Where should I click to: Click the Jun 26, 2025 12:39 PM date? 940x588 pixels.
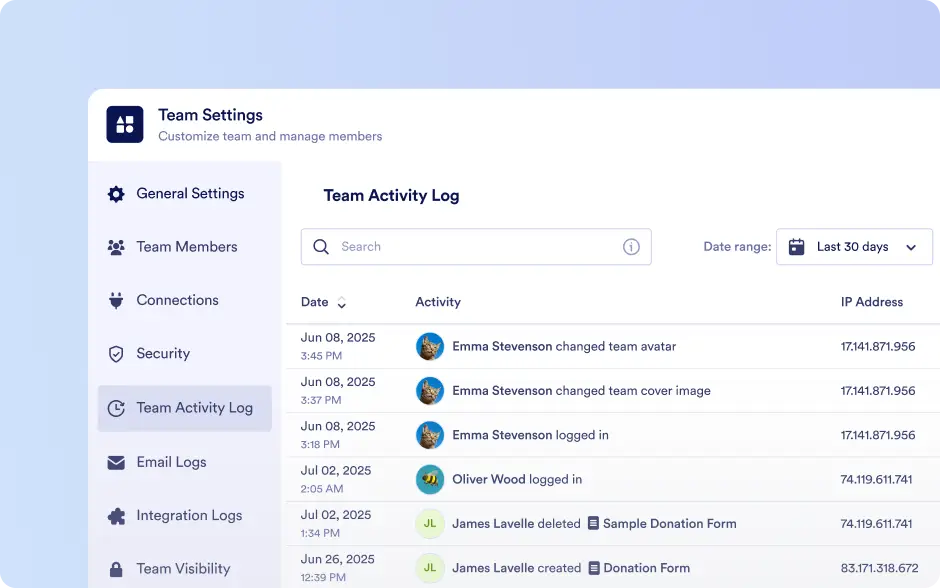(338, 568)
